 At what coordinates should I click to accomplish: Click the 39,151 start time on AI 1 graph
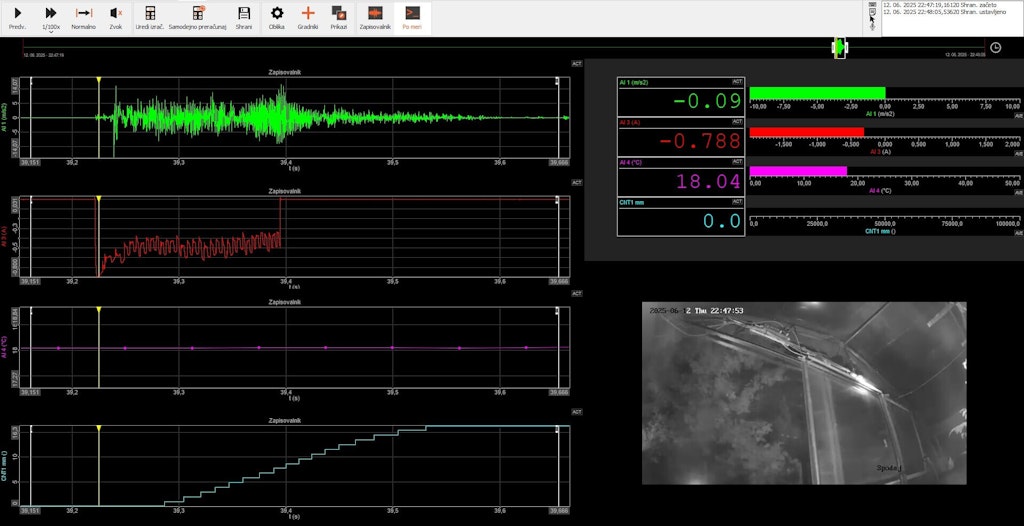coord(30,162)
